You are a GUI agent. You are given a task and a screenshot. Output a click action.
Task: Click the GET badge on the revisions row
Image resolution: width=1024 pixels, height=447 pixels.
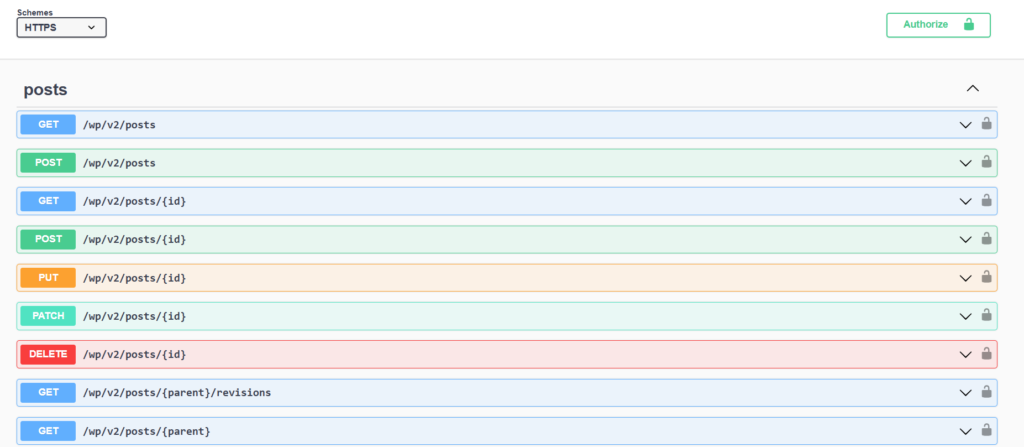pyautogui.click(x=48, y=392)
